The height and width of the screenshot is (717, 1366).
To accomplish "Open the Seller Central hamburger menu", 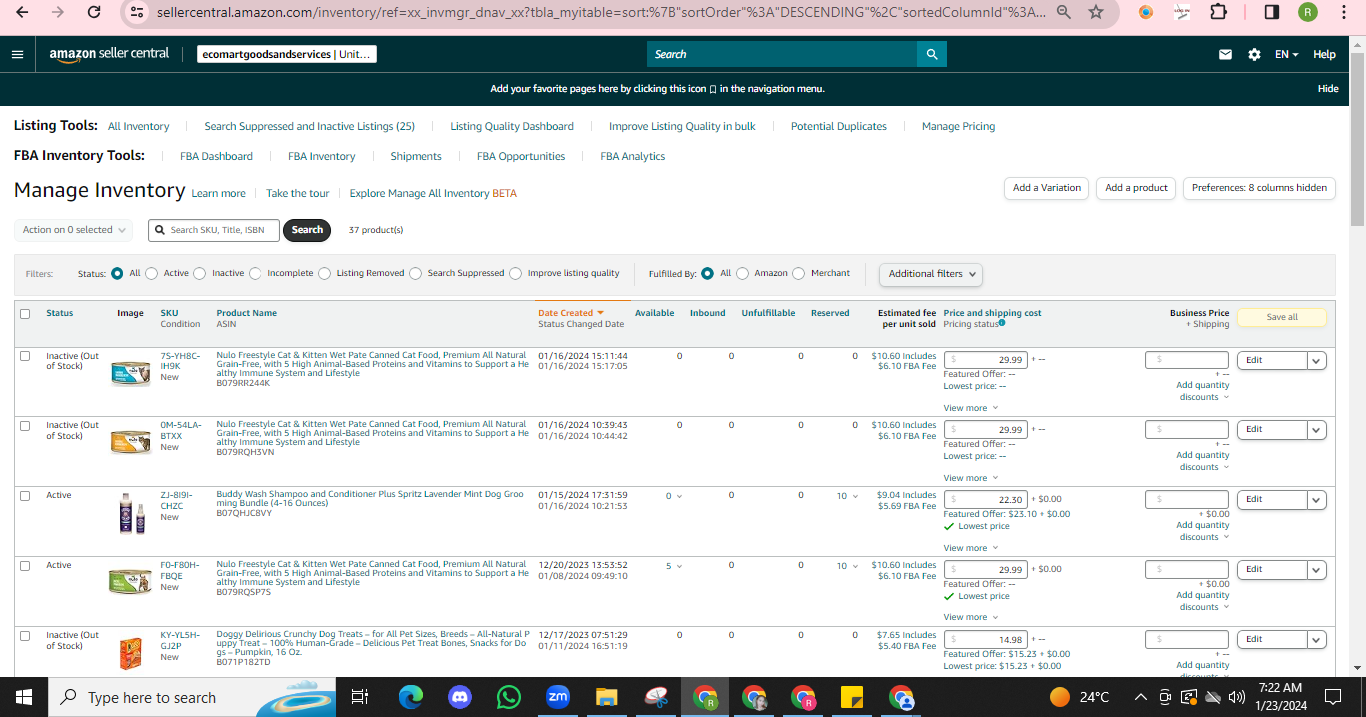I will pyautogui.click(x=17, y=54).
